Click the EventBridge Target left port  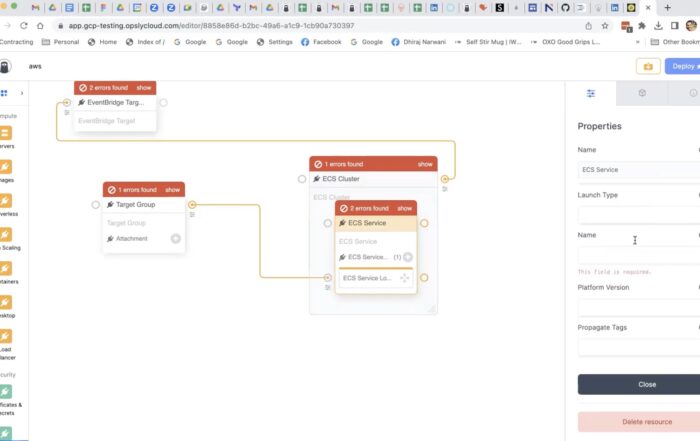coord(67,103)
